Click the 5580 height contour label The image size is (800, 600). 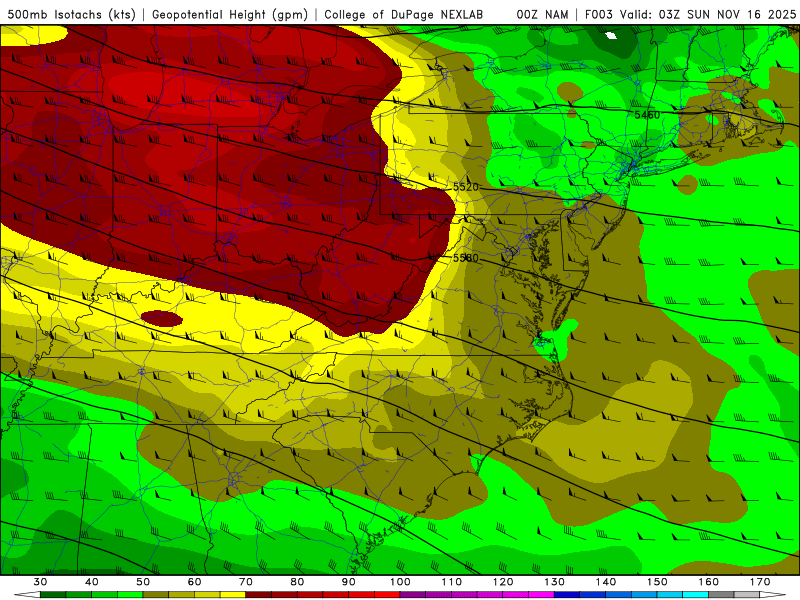pyautogui.click(x=466, y=258)
